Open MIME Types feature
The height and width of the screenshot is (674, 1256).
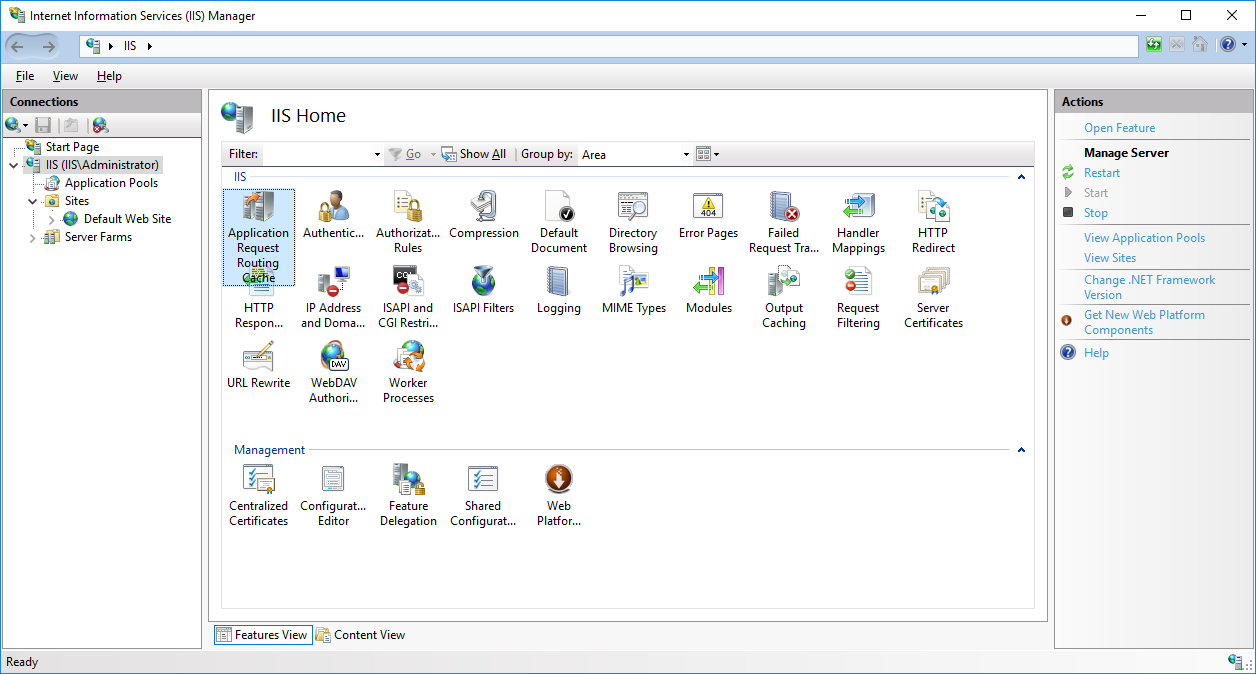(x=634, y=291)
